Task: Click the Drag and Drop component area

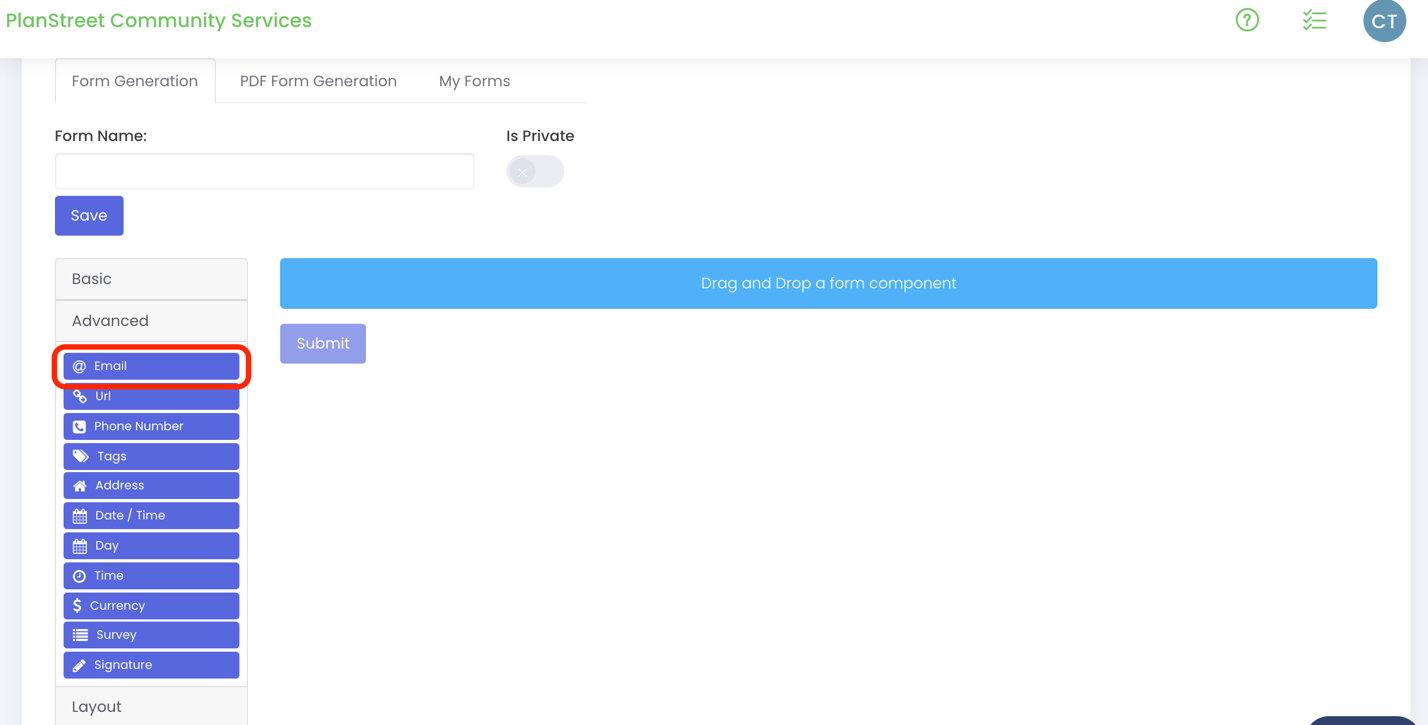Action: (x=828, y=284)
